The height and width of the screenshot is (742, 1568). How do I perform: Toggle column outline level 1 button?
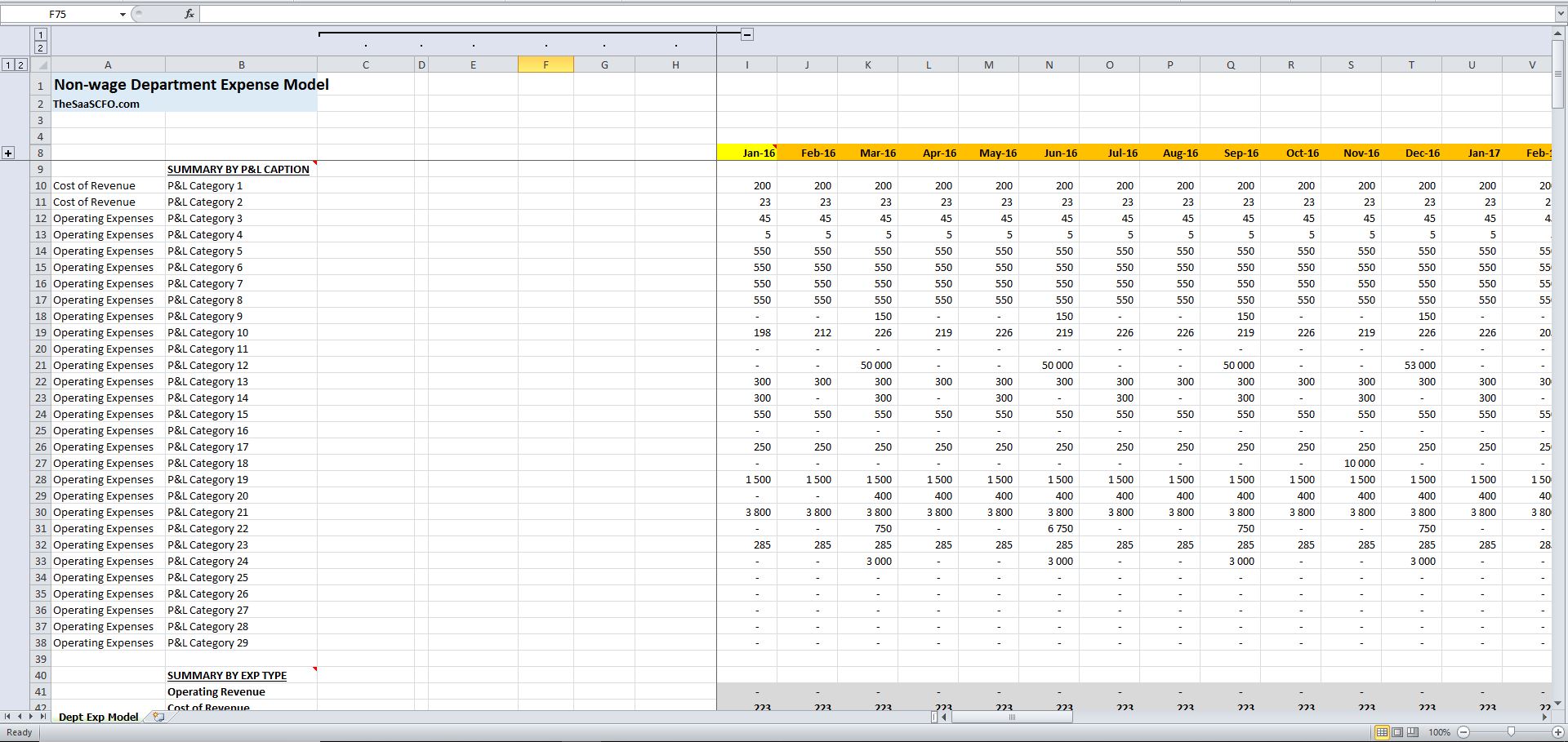[39, 35]
